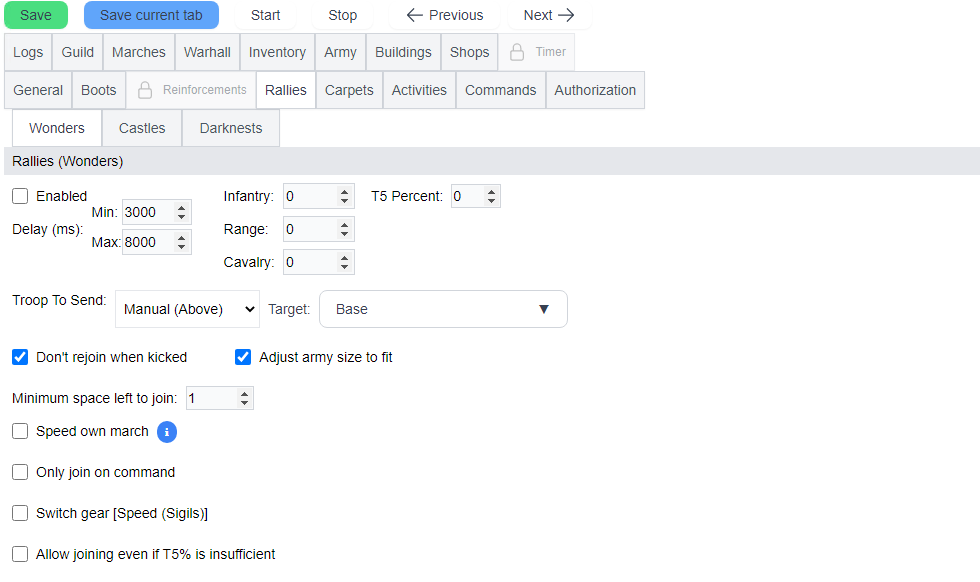Click the info icon beside Speed own march
Viewport: 980px width, 582px height.
pyautogui.click(x=167, y=432)
